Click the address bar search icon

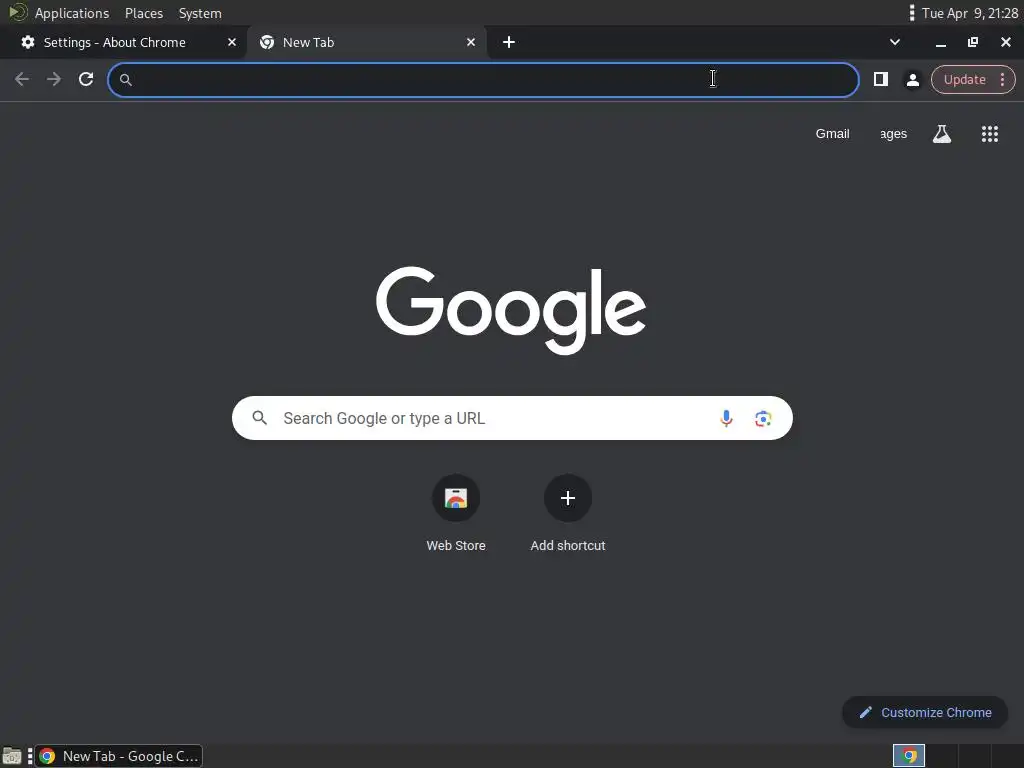pyautogui.click(x=126, y=80)
